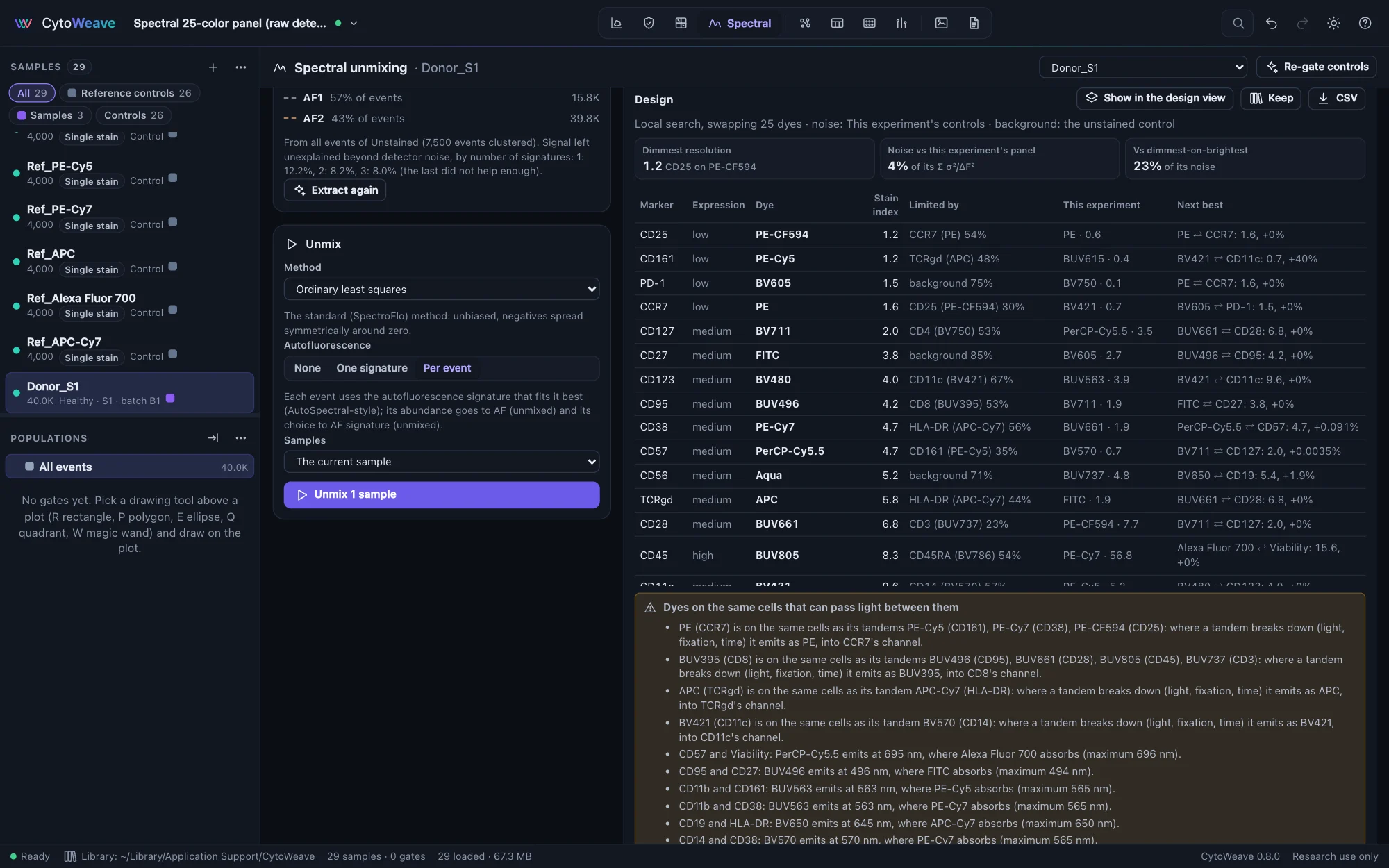Open the shield-check quality control view
1389x868 pixels.
click(x=649, y=23)
